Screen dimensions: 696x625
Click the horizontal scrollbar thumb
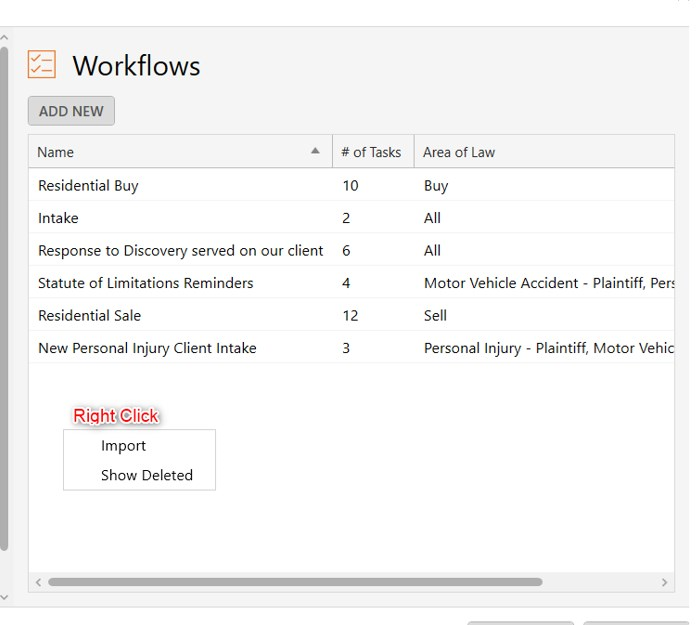[295, 582]
